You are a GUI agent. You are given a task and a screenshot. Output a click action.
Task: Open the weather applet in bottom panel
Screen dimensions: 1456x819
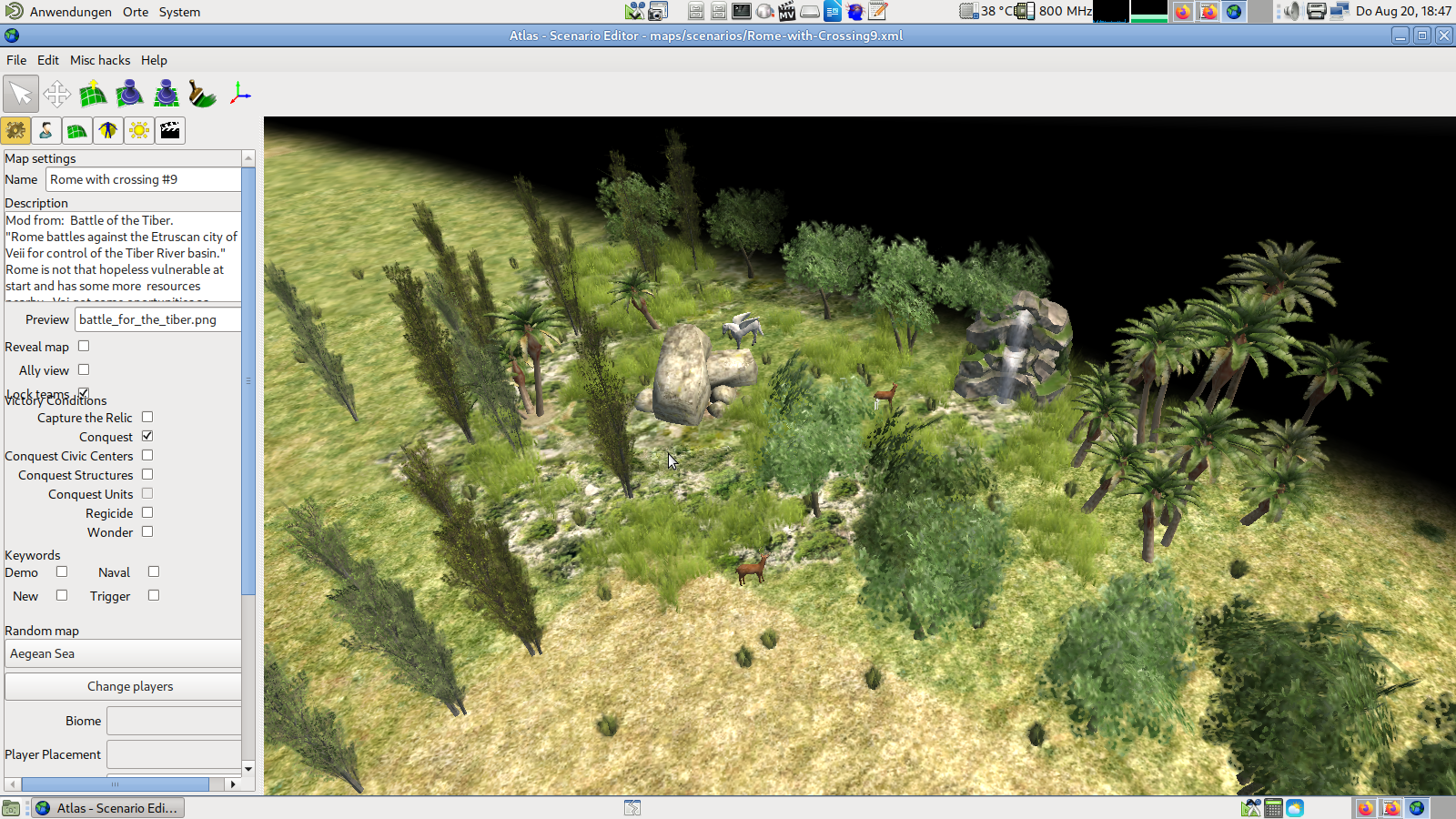1295,808
